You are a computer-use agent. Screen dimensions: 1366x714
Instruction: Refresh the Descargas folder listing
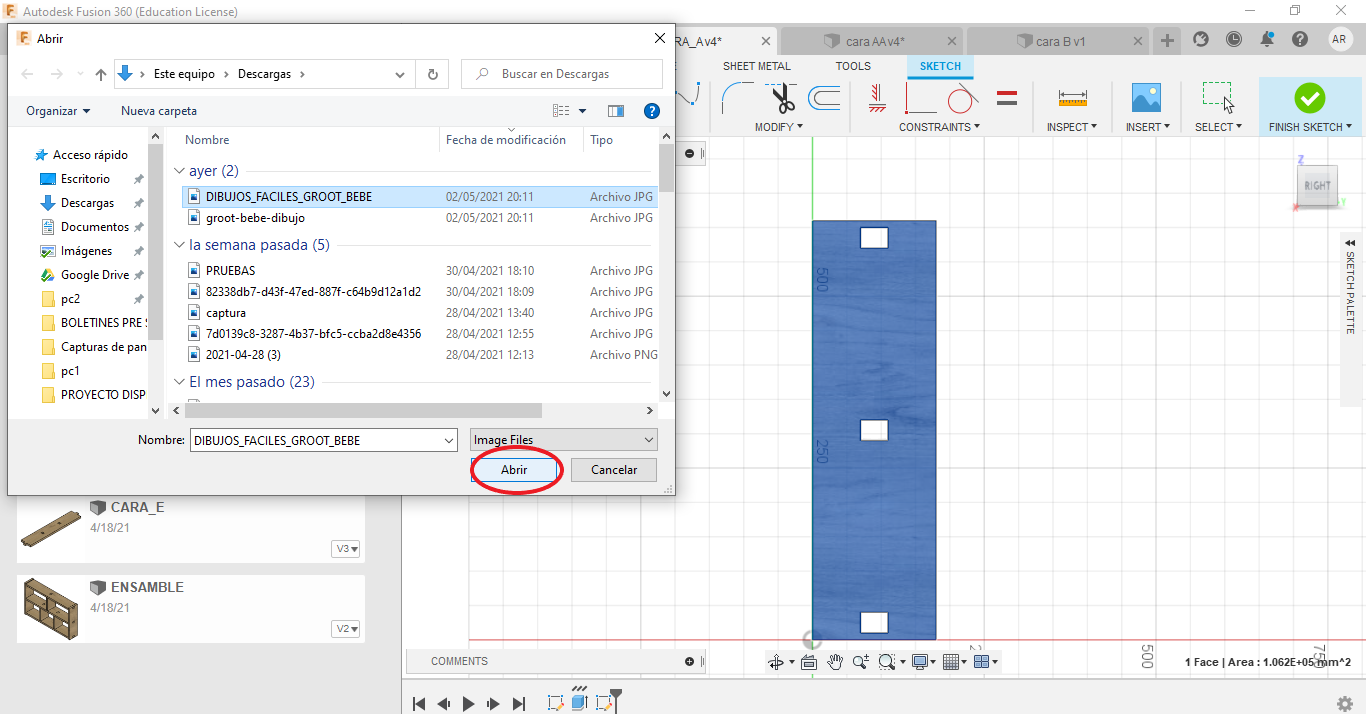[432, 74]
